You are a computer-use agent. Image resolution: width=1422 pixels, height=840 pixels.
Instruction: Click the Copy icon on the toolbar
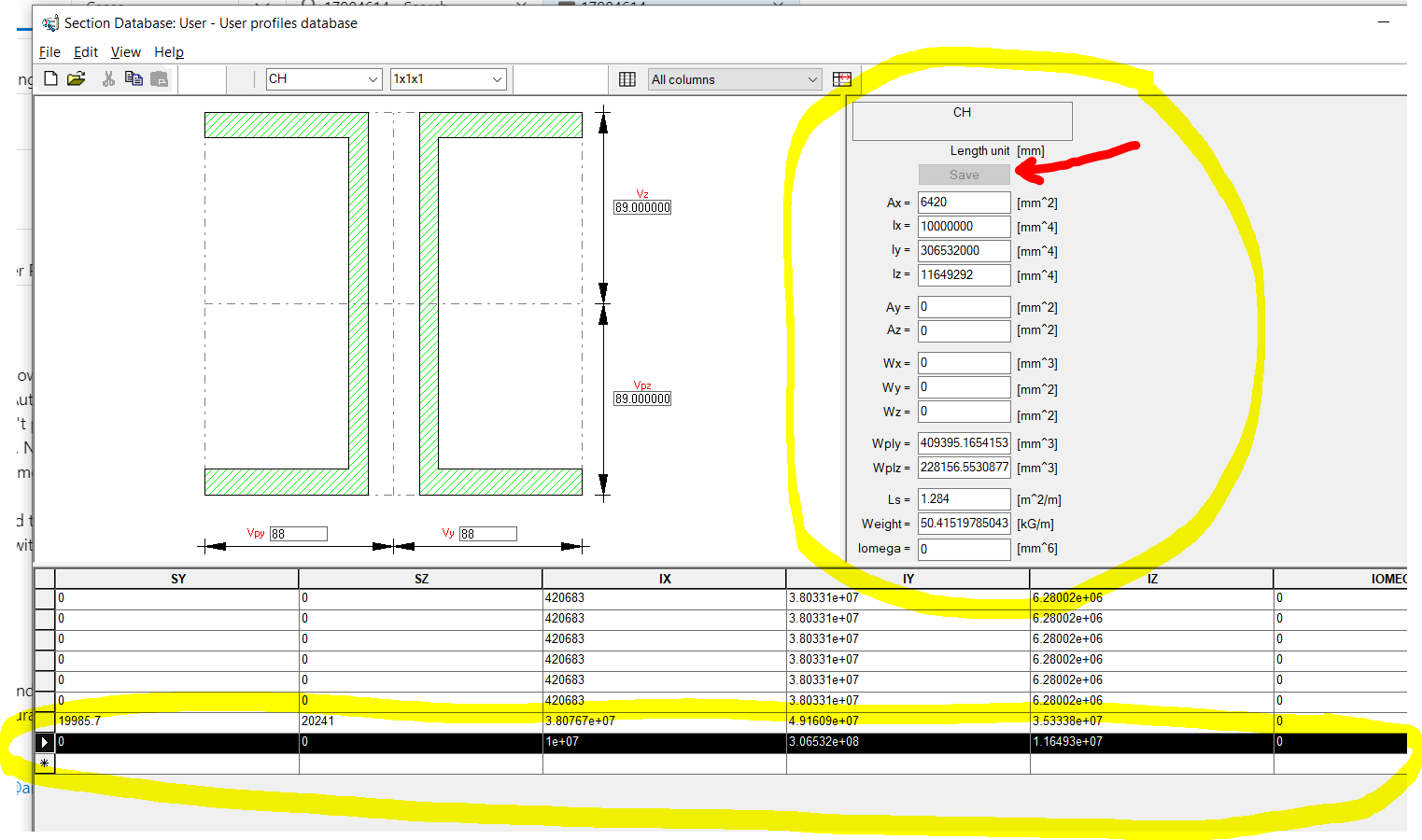(134, 78)
